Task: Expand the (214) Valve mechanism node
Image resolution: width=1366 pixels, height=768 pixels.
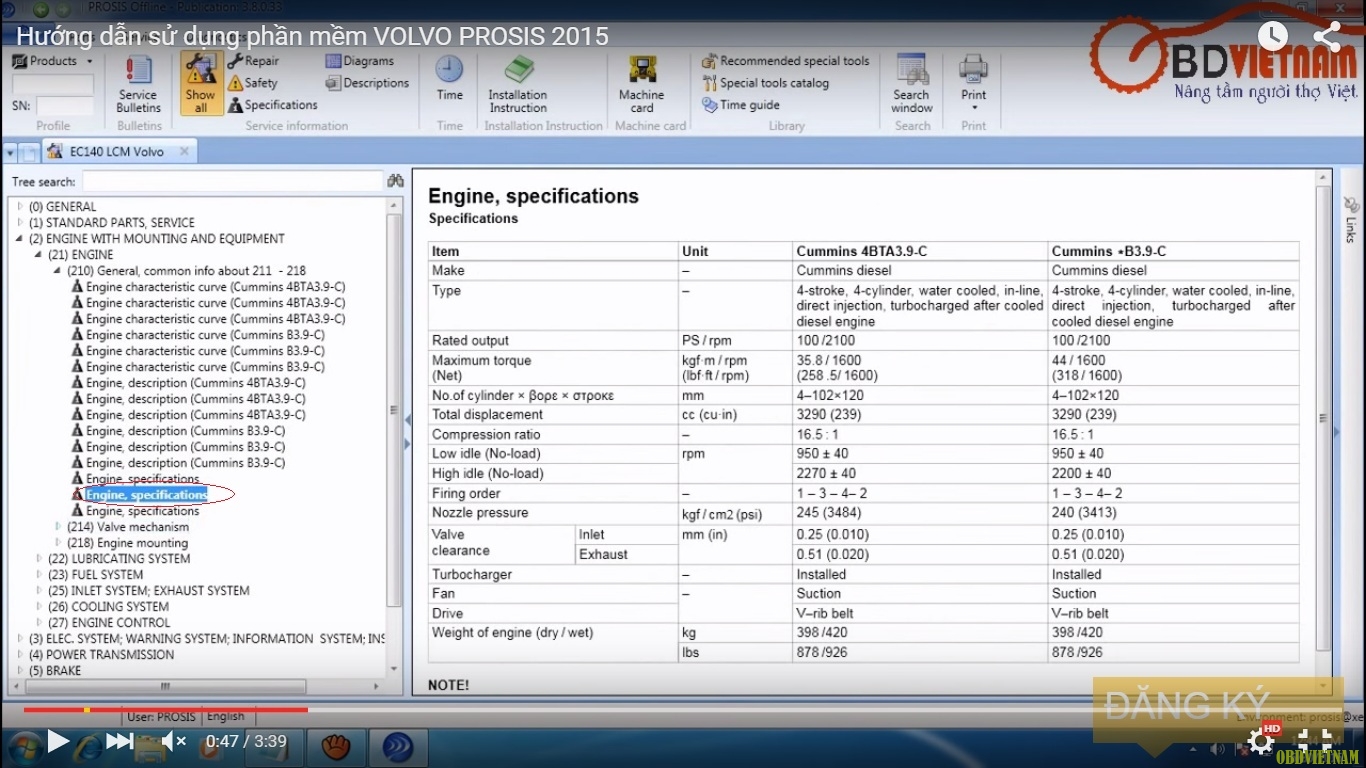Action: [57, 527]
